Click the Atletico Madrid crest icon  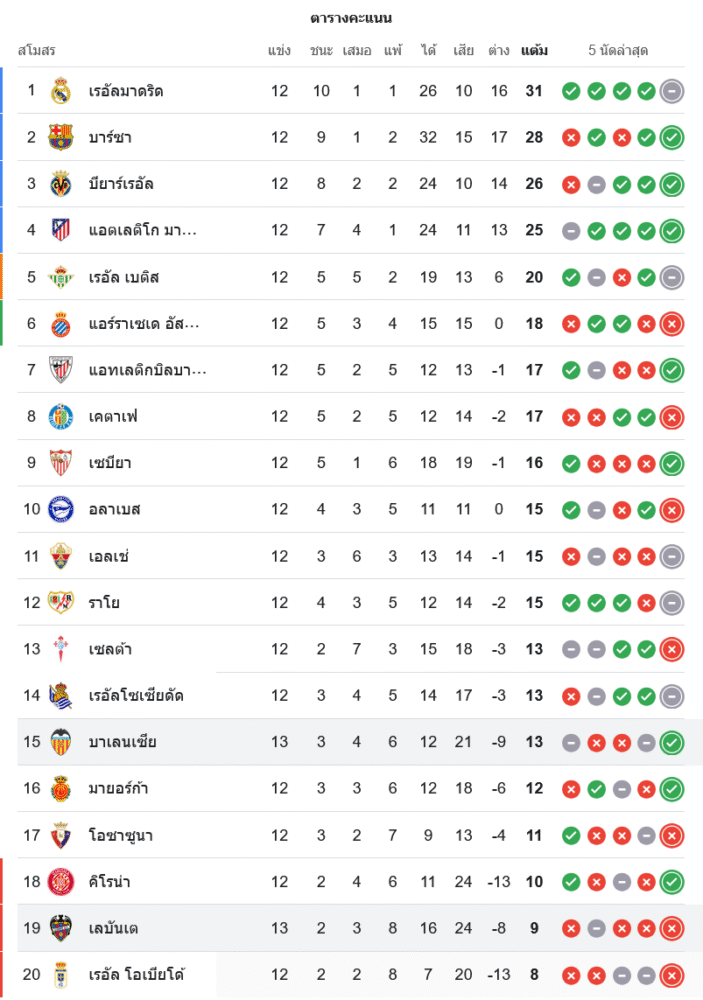61,230
